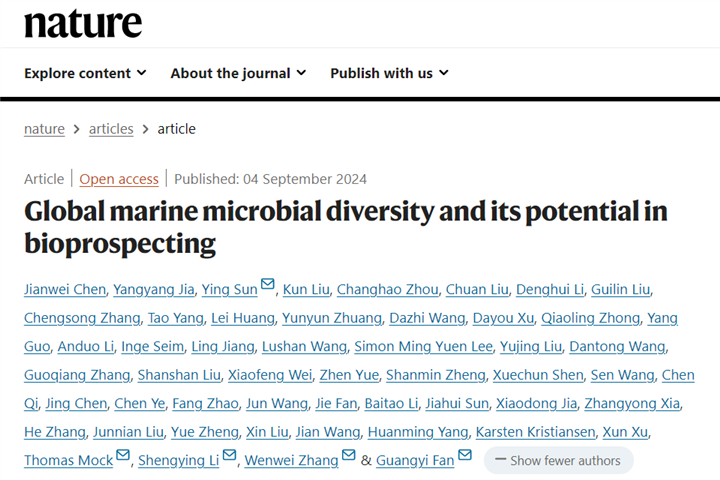Open the articles breadcrumb link
The image size is (720, 480).
(111, 129)
